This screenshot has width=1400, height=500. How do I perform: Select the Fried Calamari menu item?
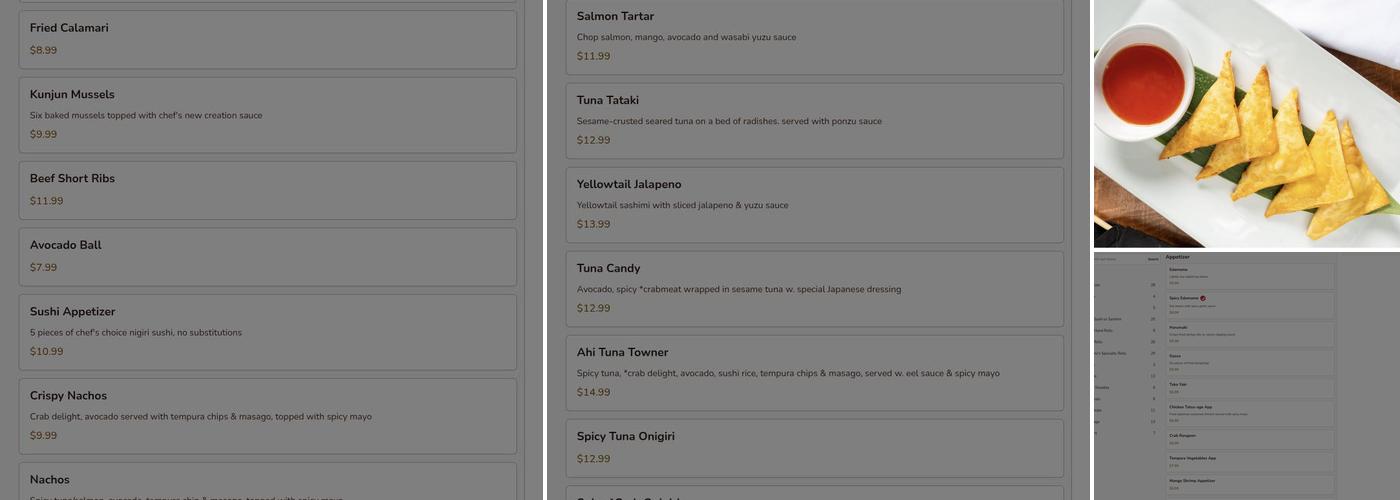tap(267, 39)
